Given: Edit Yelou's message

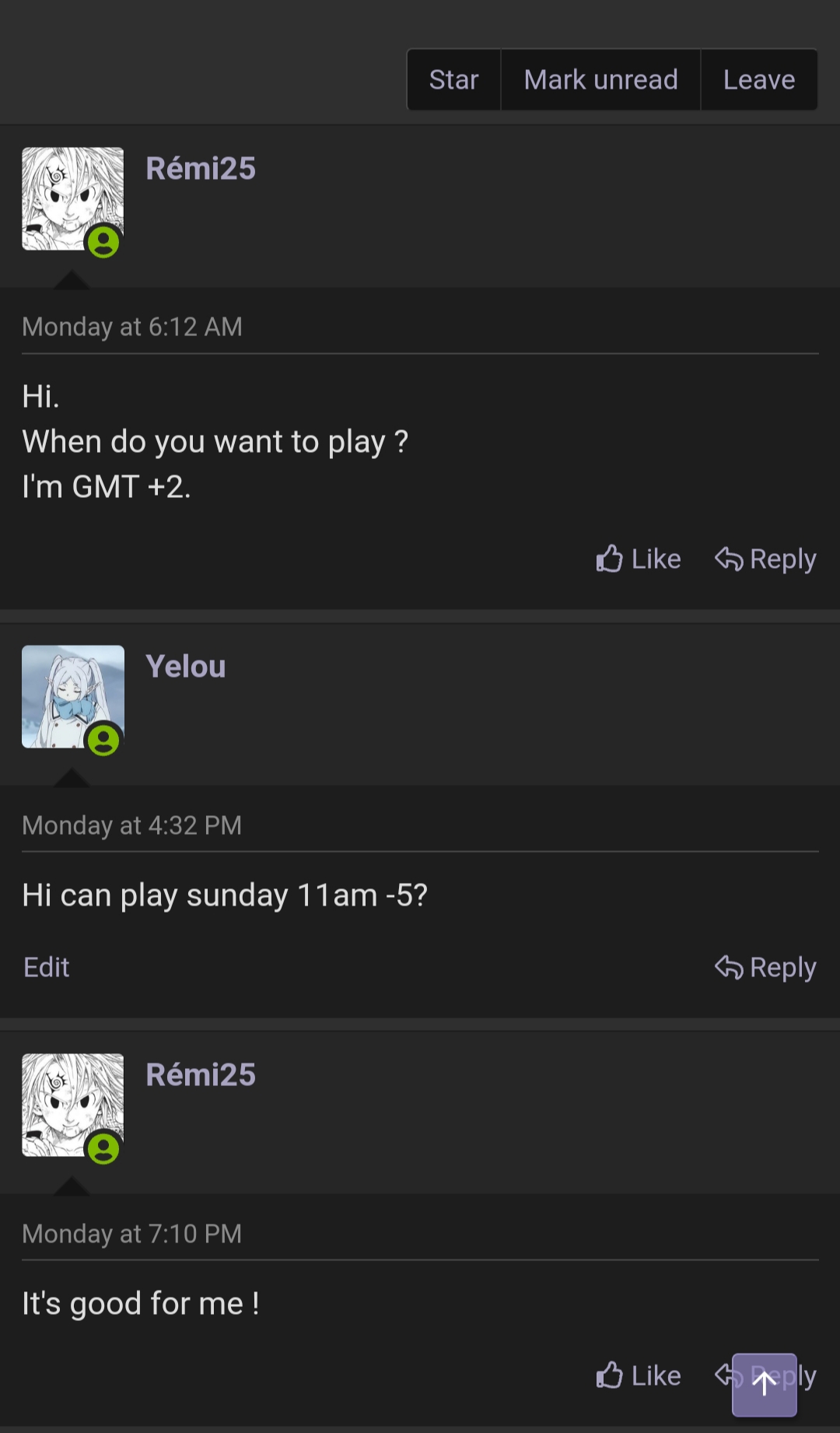Looking at the screenshot, I should point(47,967).
